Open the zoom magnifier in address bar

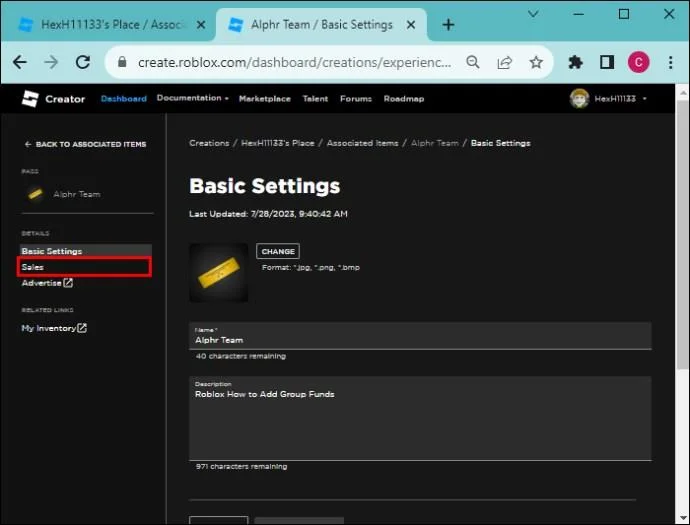(473, 62)
